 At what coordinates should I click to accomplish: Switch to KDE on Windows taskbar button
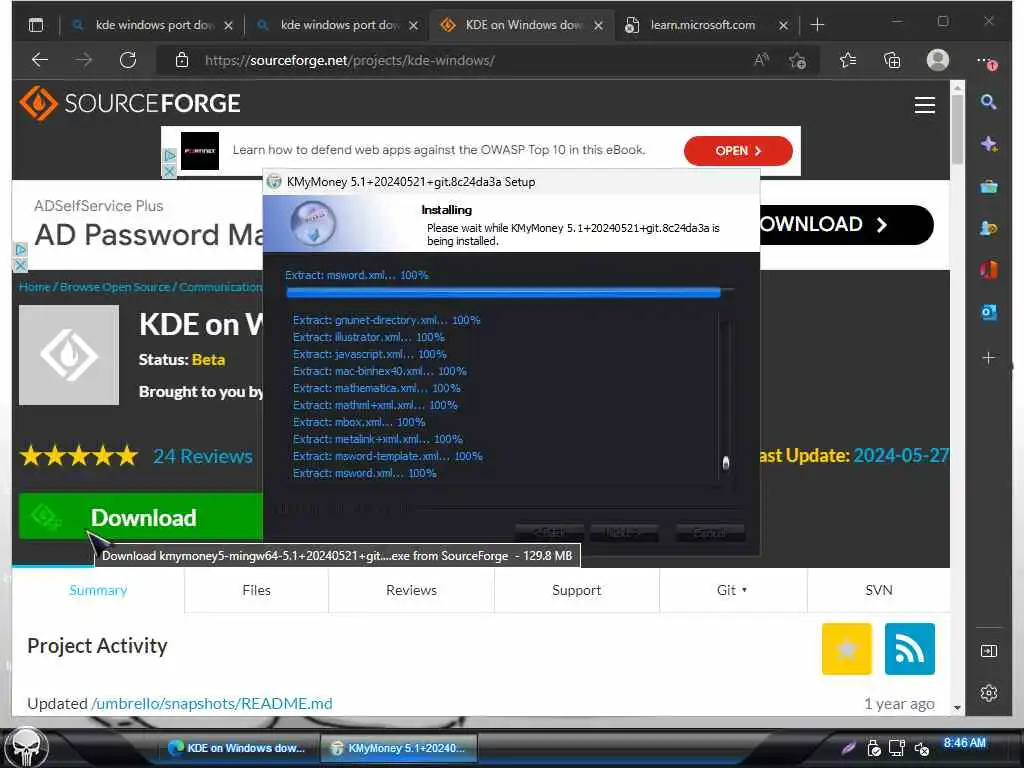pos(238,748)
